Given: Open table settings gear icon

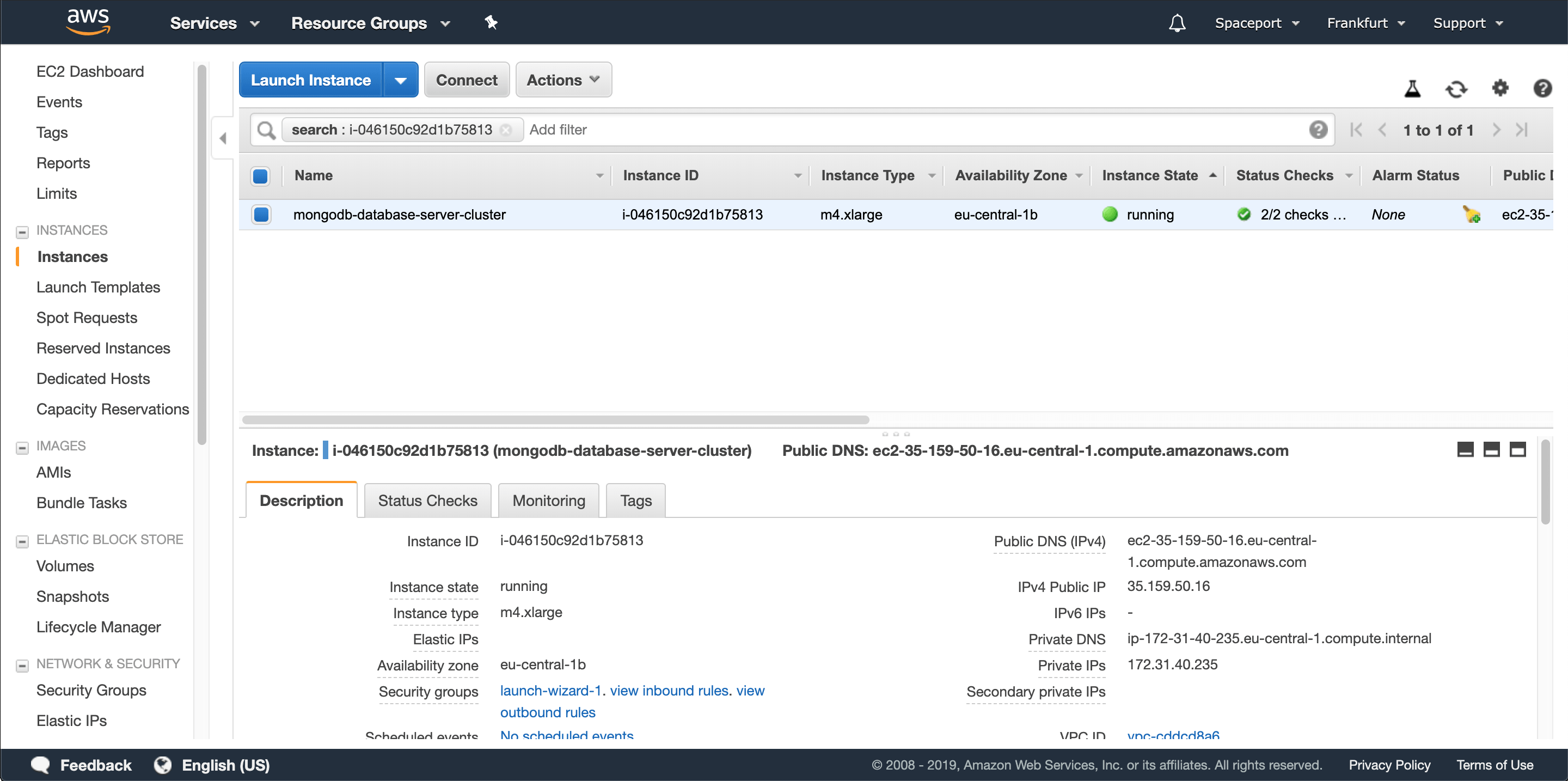Looking at the screenshot, I should tap(1500, 88).
